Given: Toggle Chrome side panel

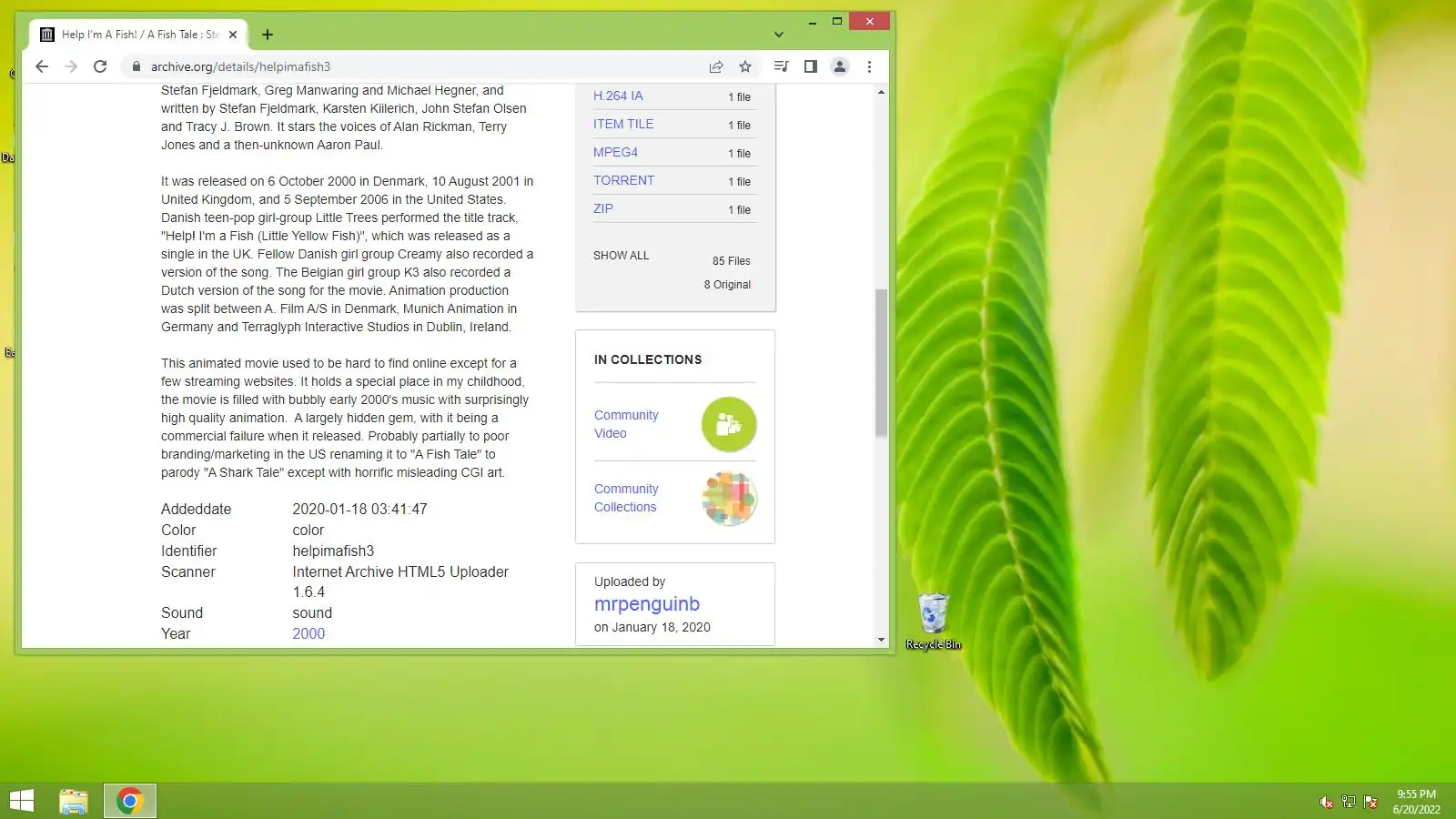Looking at the screenshot, I should 810,66.
